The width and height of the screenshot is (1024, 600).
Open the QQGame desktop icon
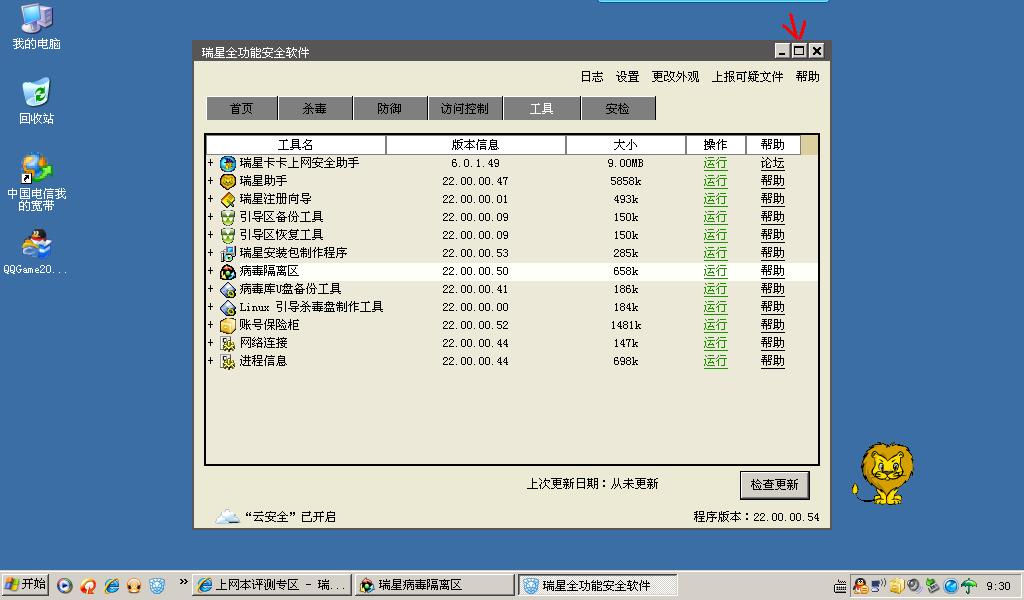36,244
